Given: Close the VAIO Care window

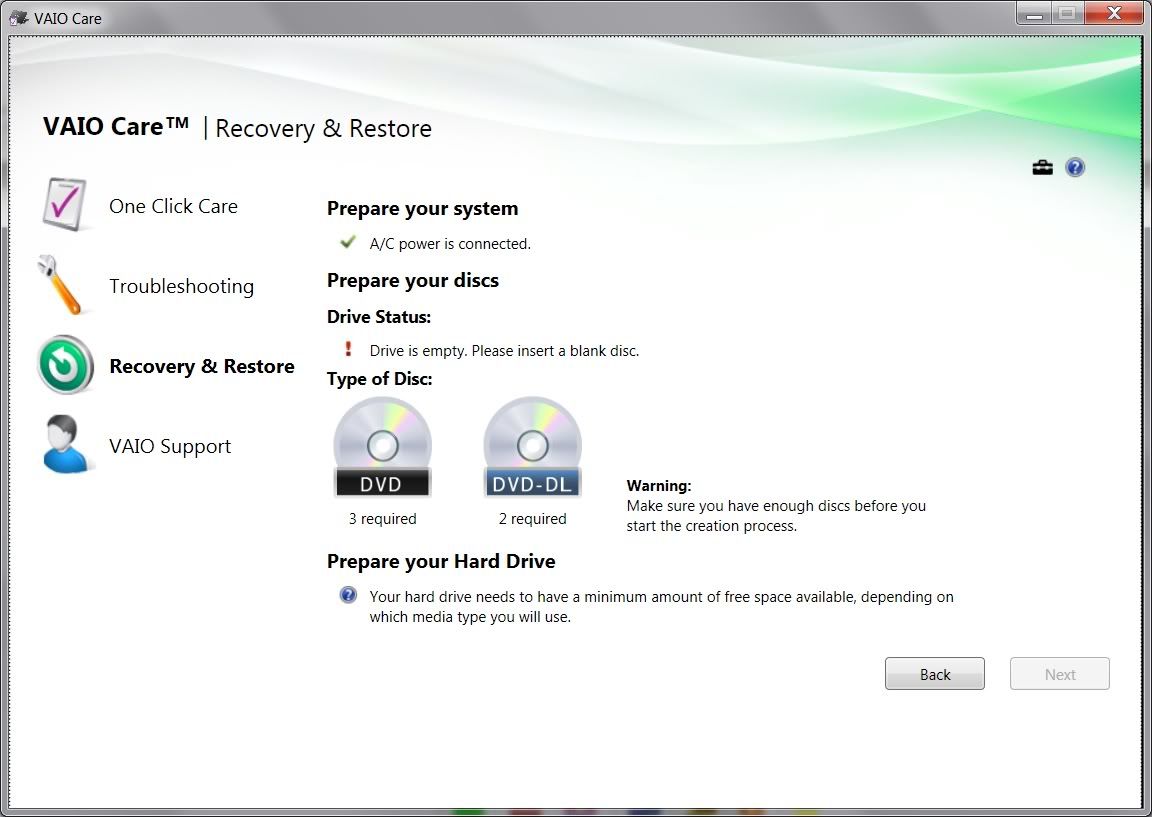Looking at the screenshot, I should coord(1113,14).
